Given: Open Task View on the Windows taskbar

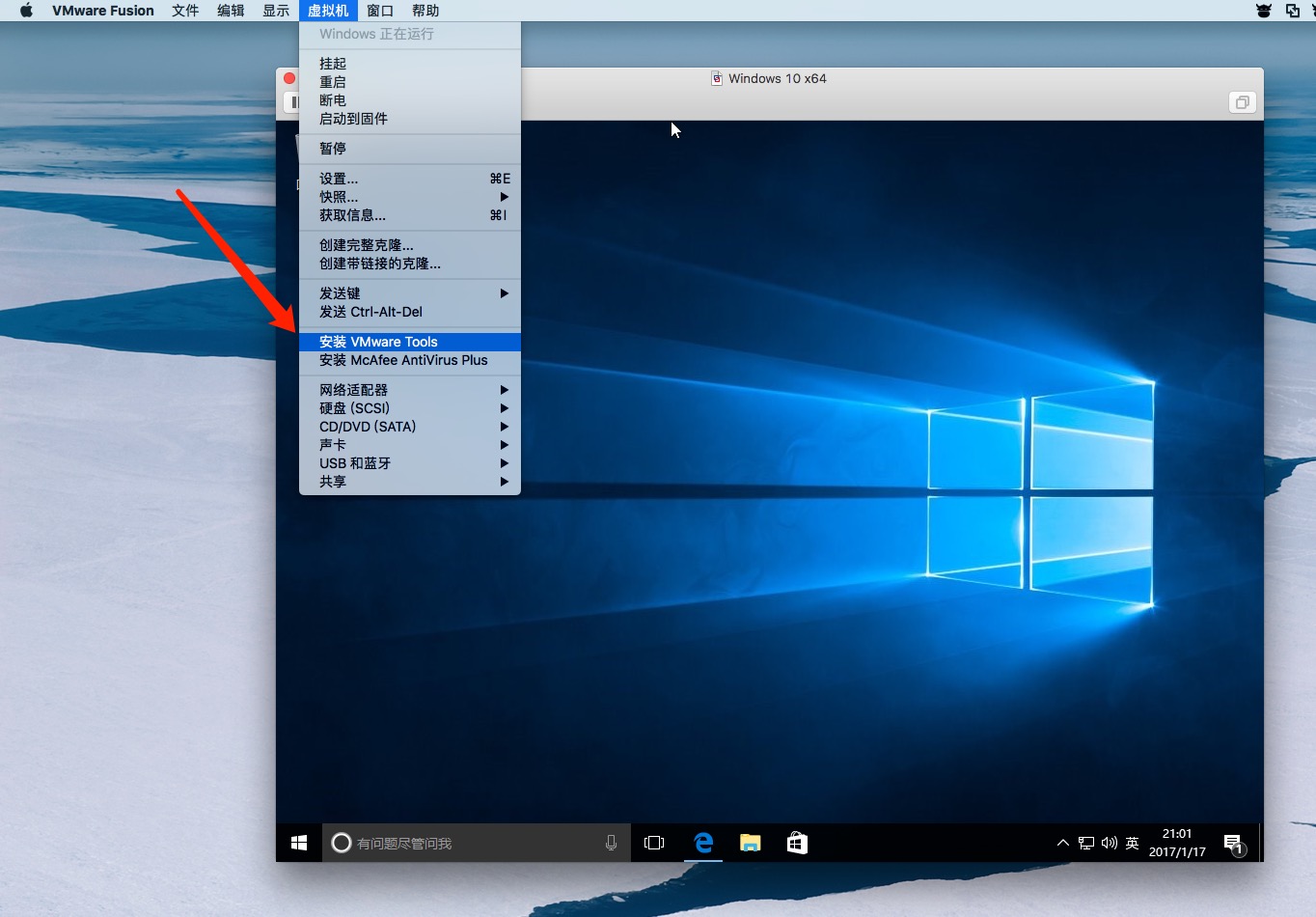Looking at the screenshot, I should 654,843.
